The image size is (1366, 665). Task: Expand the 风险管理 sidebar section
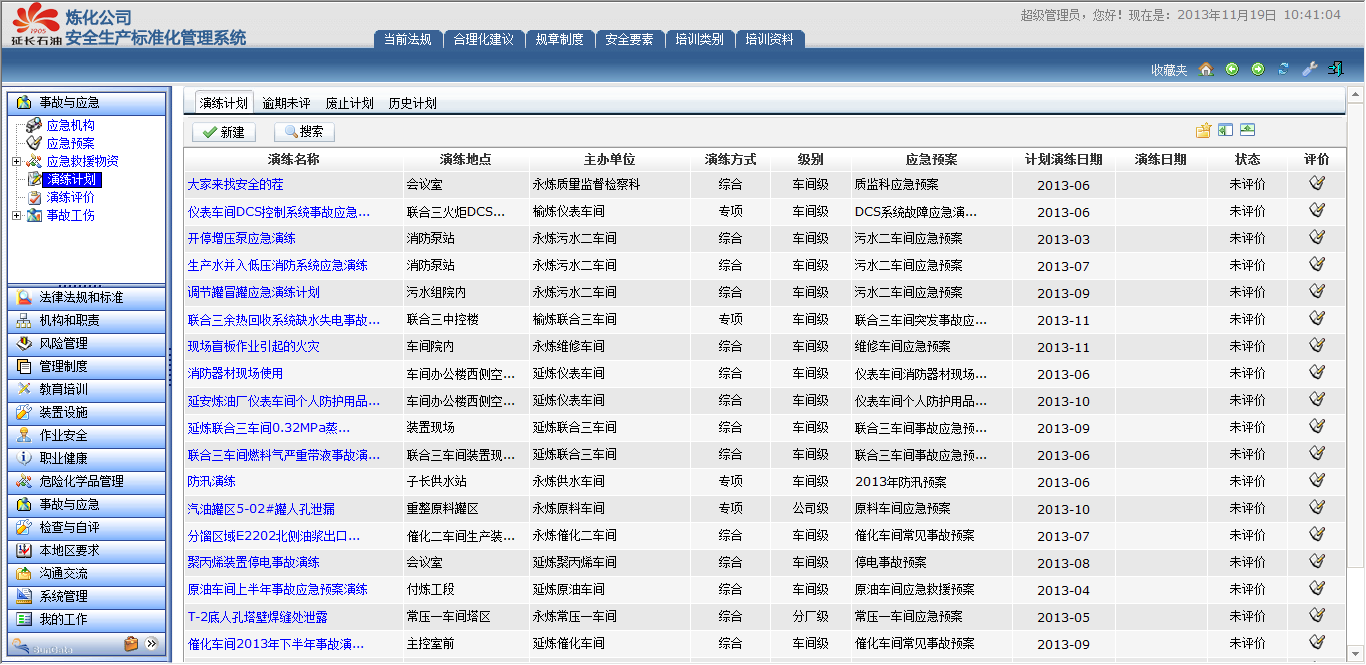[x=87, y=344]
